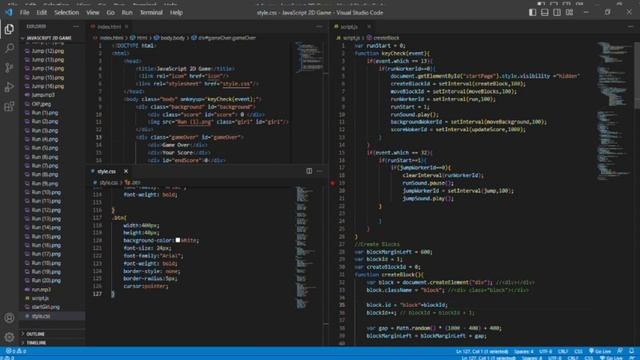Click the notifications bell in status bar
Image resolution: width=640 pixels, height=360 pixels.
tap(631, 351)
